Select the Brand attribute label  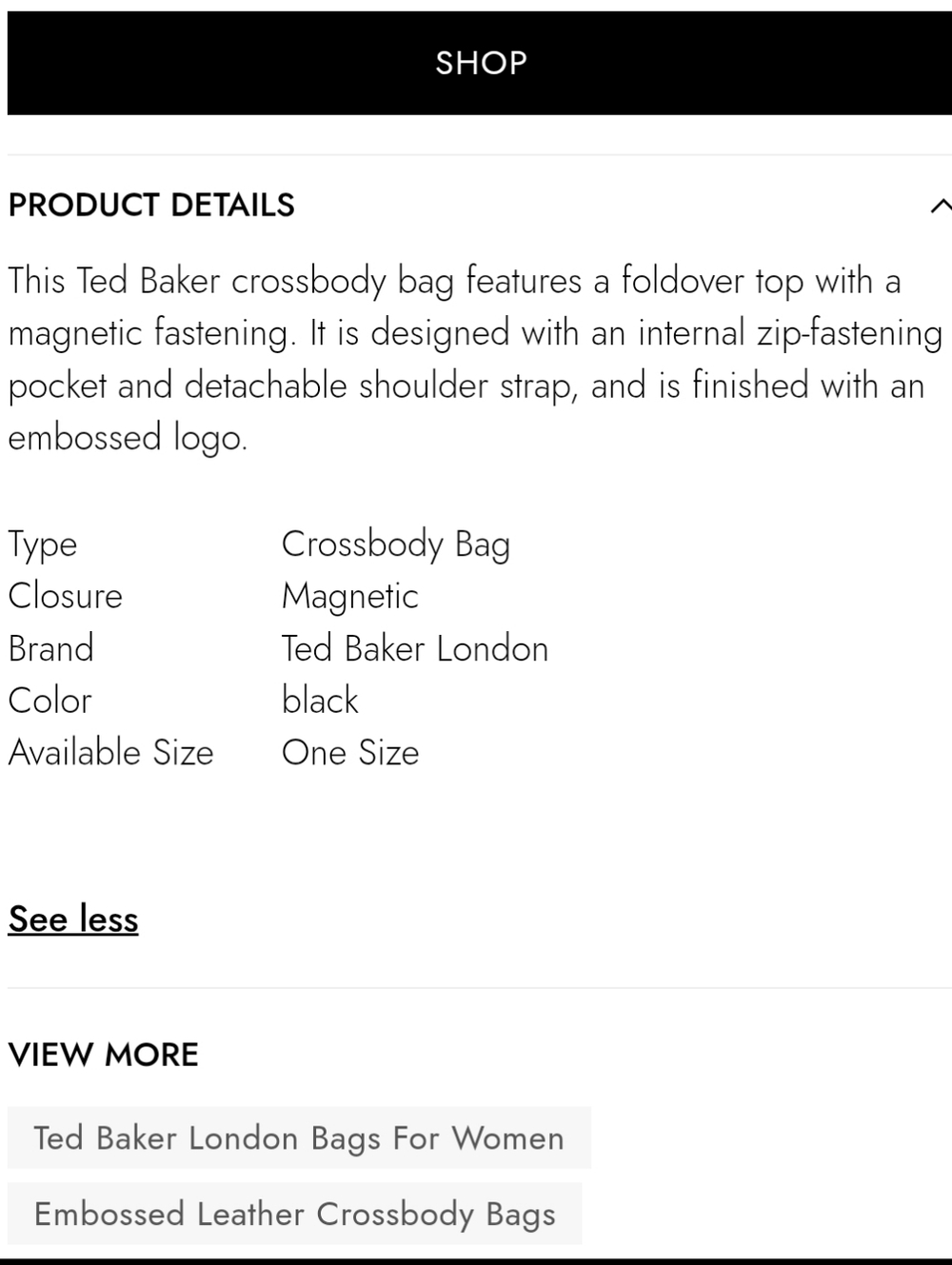coord(50,648)
